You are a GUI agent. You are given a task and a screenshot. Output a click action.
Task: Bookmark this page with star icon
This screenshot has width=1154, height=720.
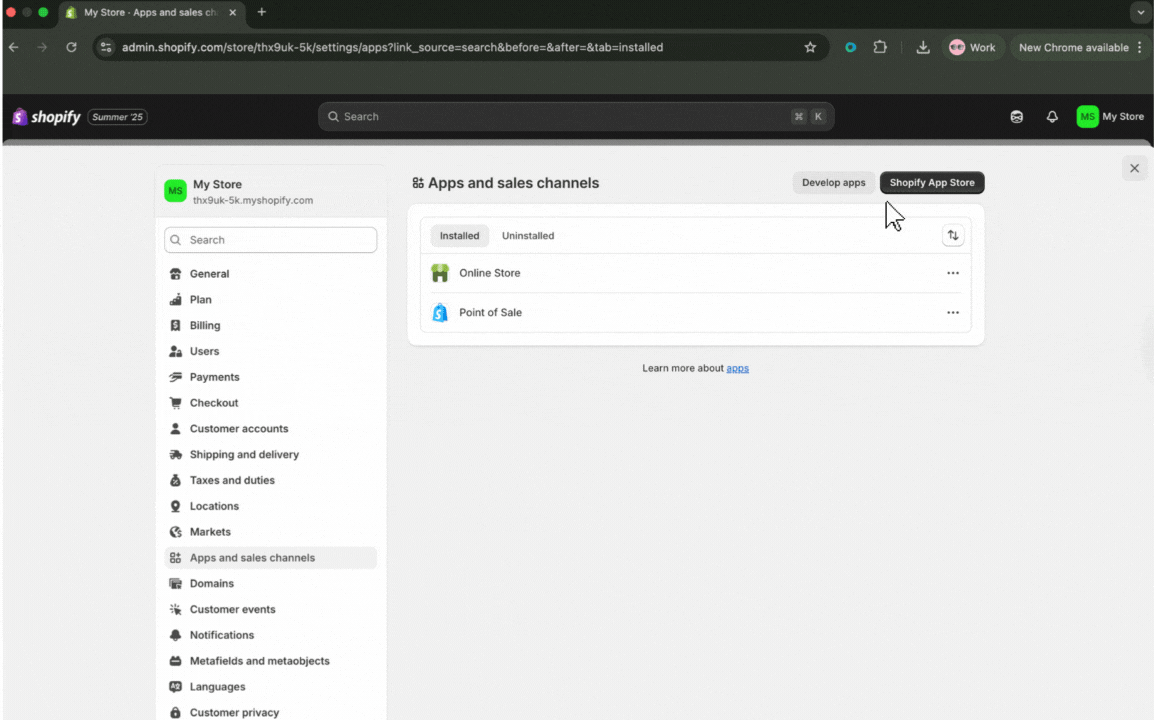point(810,47)
